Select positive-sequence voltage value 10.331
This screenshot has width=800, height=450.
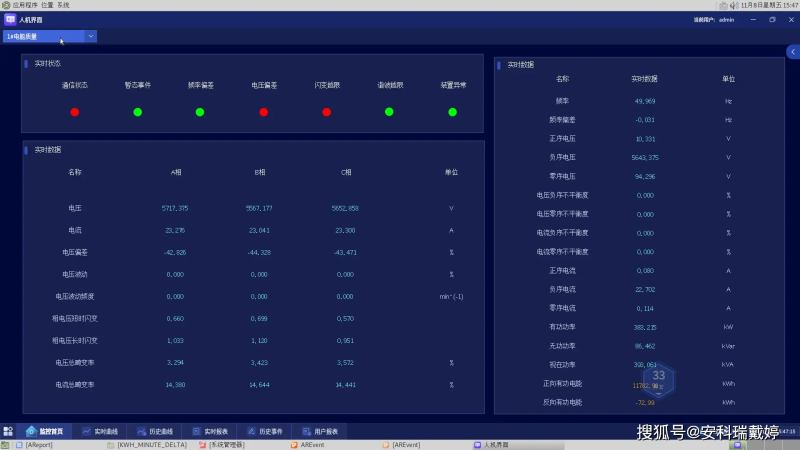click(x=645, y=139)
